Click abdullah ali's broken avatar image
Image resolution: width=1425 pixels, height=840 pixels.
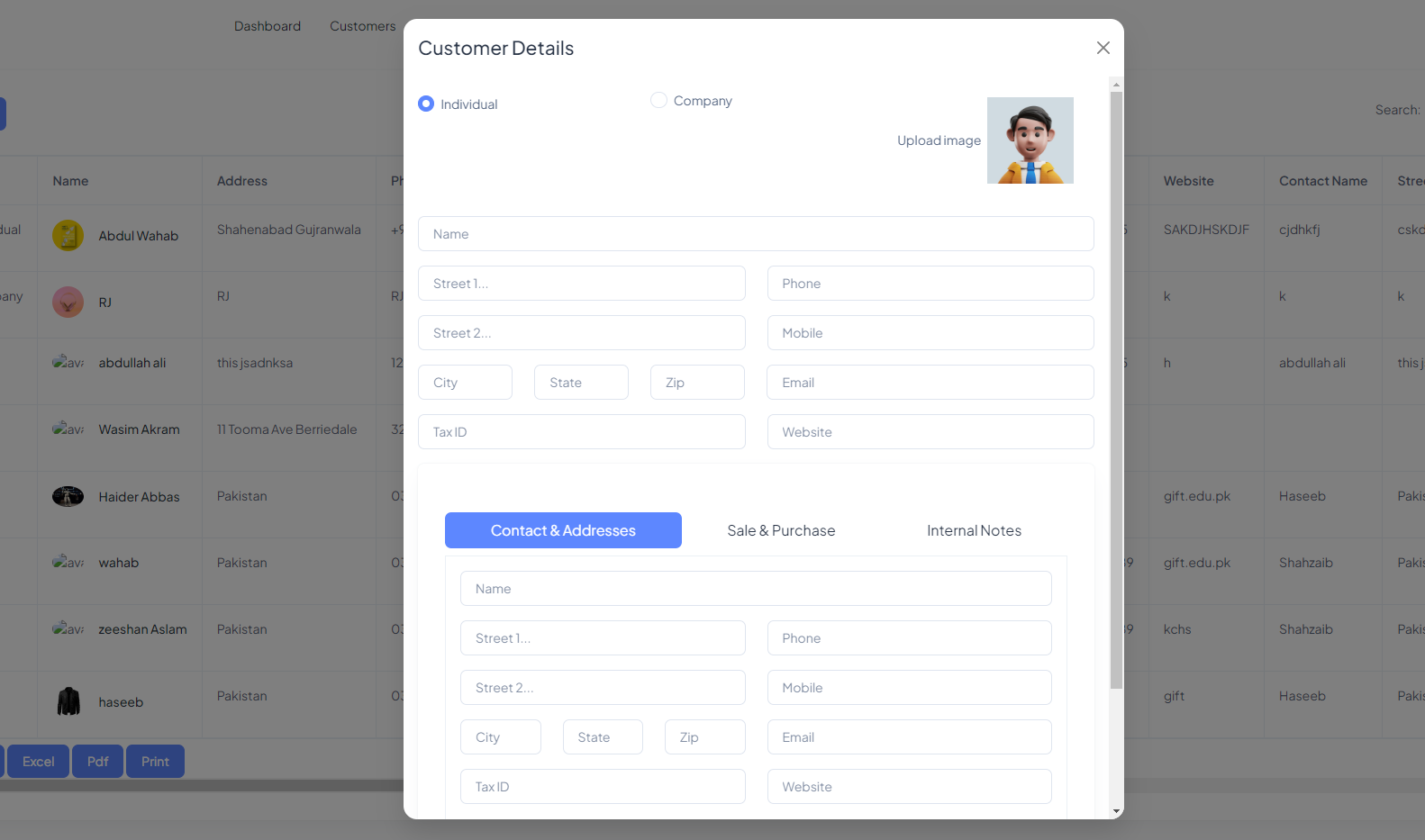pos(68,363)
